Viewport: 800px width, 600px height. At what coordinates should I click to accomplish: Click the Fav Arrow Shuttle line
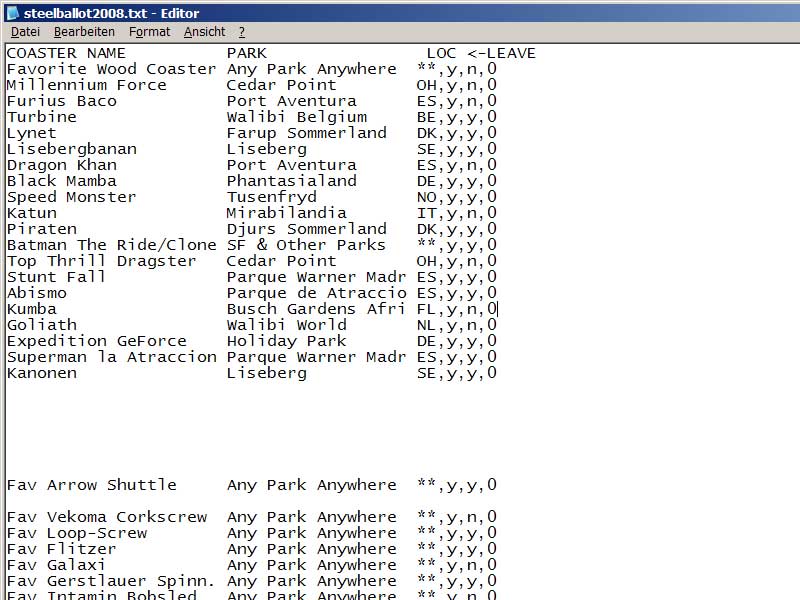pyautogui.click(x=91, y=485)
